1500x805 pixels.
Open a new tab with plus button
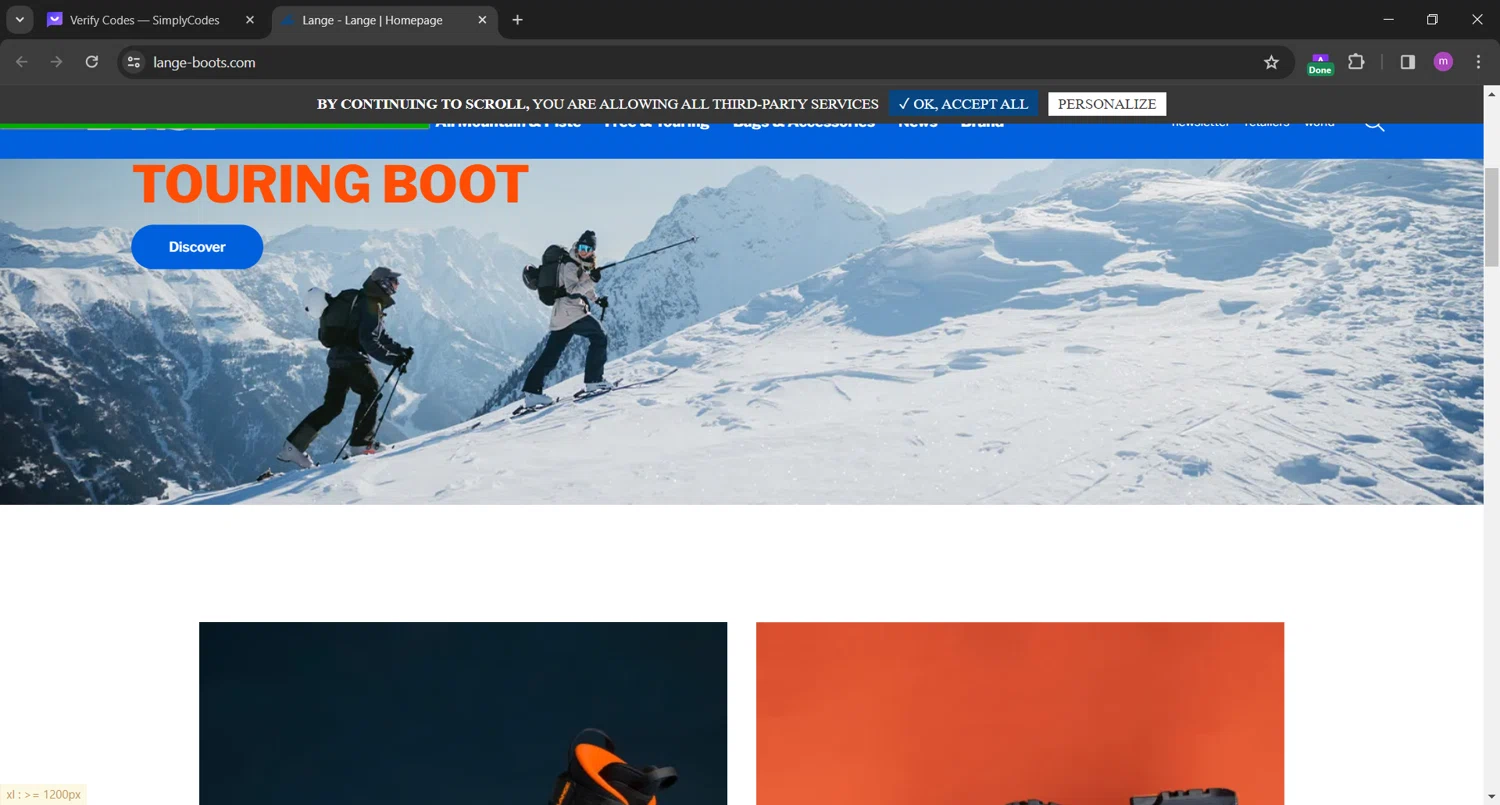(517, 20)
